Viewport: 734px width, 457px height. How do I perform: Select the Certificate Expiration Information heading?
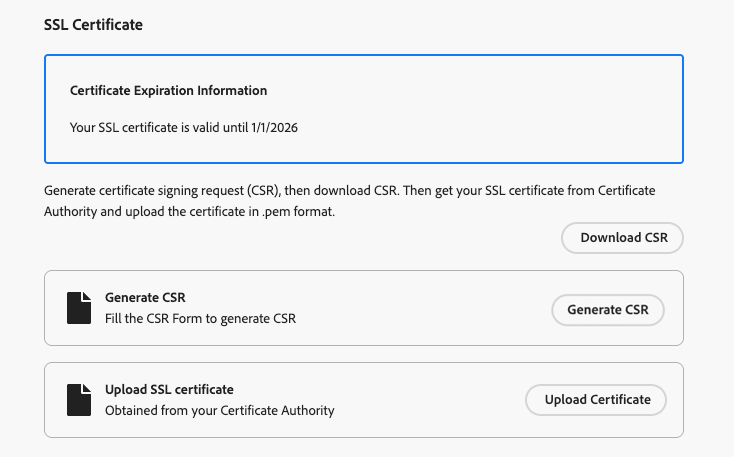[168, 91]
